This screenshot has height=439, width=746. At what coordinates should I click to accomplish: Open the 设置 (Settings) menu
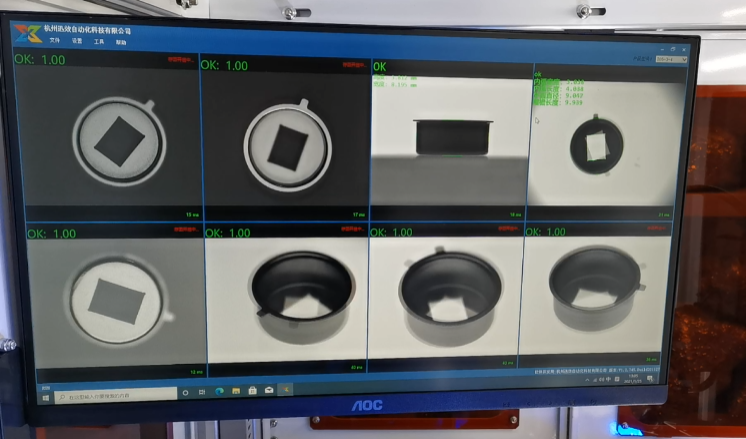(77, 41)
